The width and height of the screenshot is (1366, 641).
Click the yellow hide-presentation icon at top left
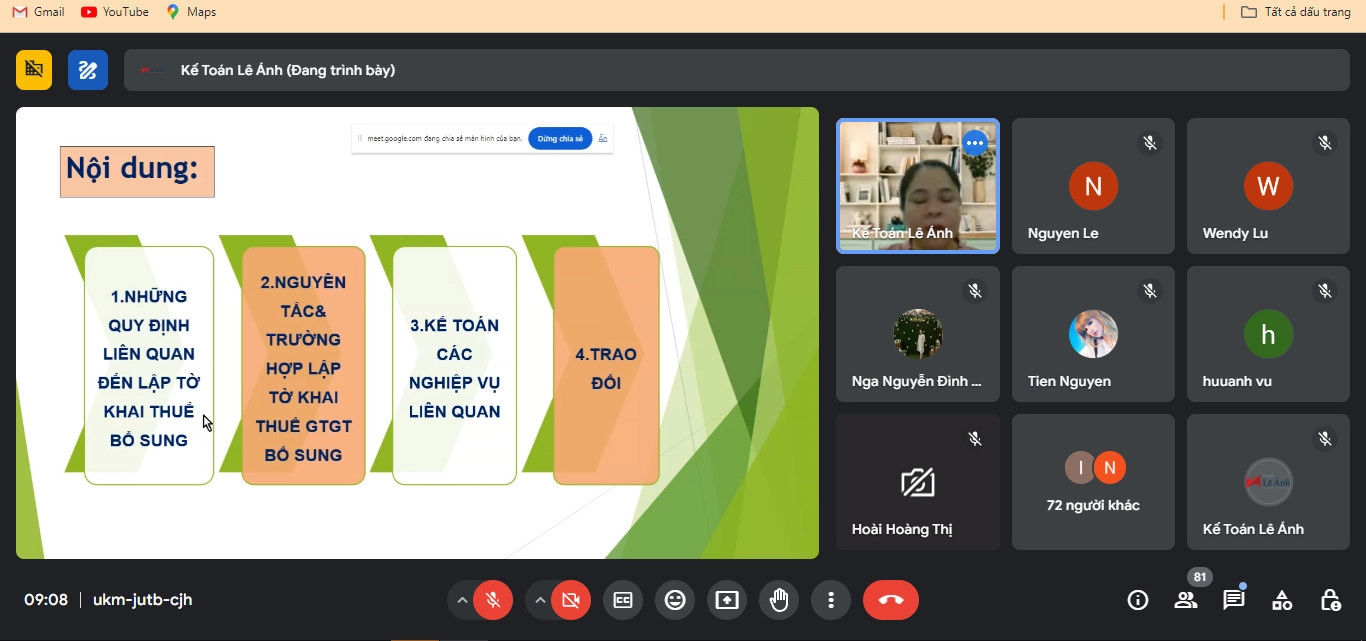tap(34, 70)
